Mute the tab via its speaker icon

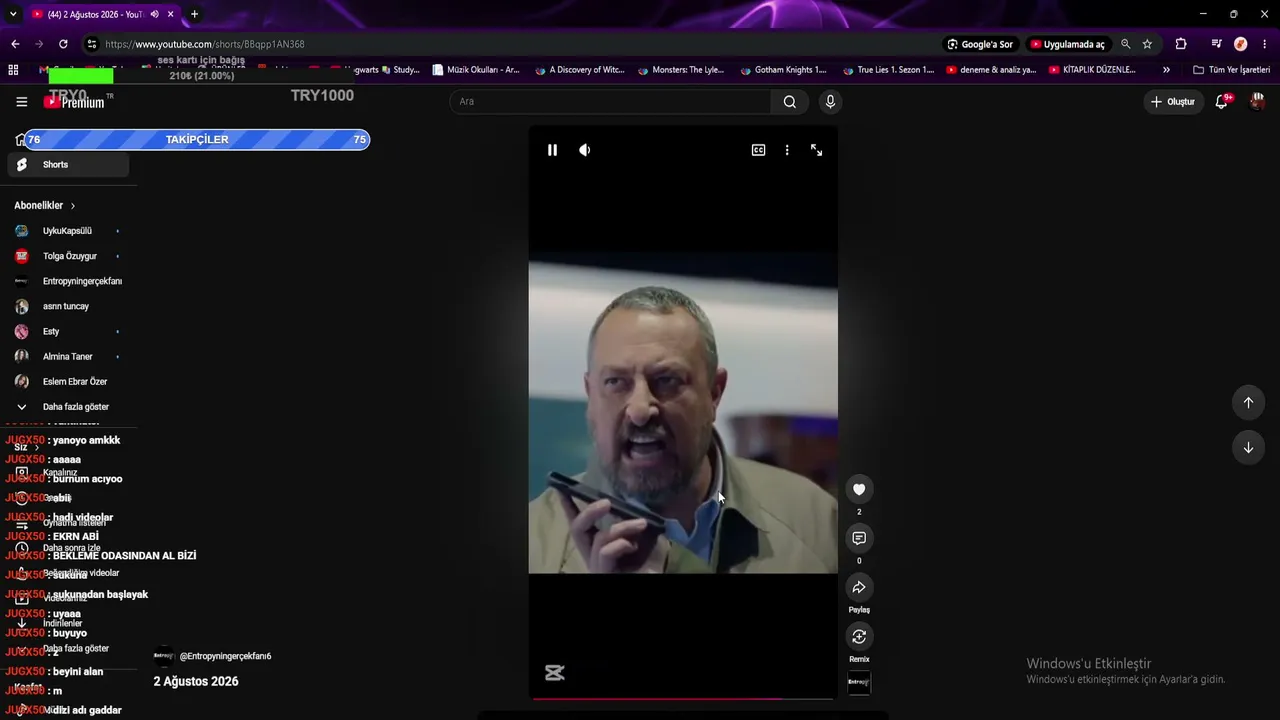[x=154, y=14]
